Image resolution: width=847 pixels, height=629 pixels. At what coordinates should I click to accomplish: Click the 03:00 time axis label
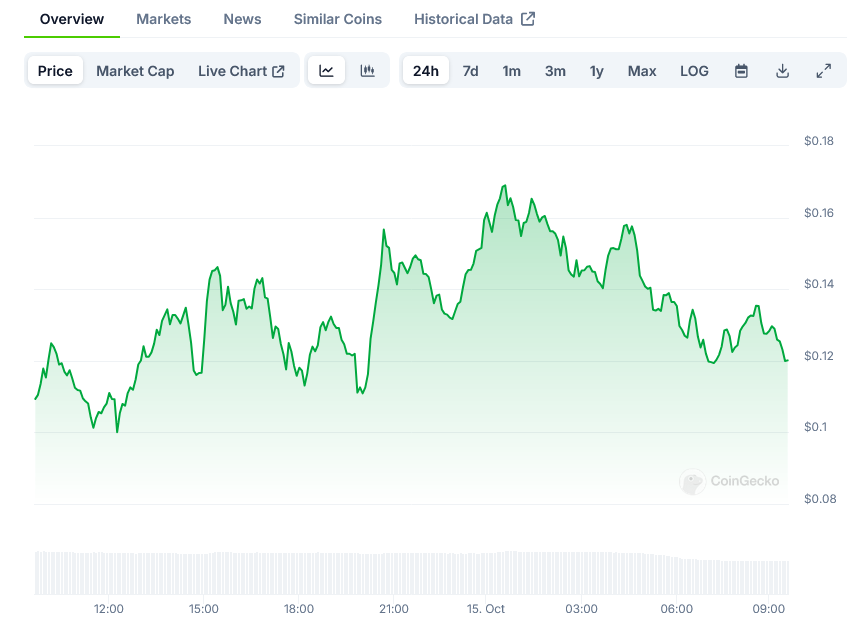click(x=581, y=609)
